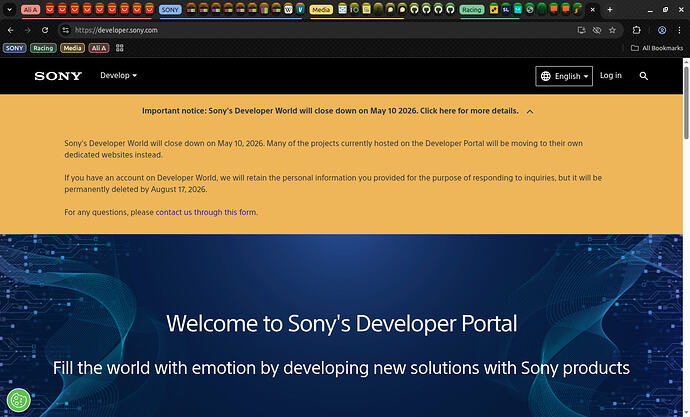Image resolution: width=690 pixels, height=417 pixels.
Task: Switch to the SL tab in Racing group
Action: (x=506, y=9)
